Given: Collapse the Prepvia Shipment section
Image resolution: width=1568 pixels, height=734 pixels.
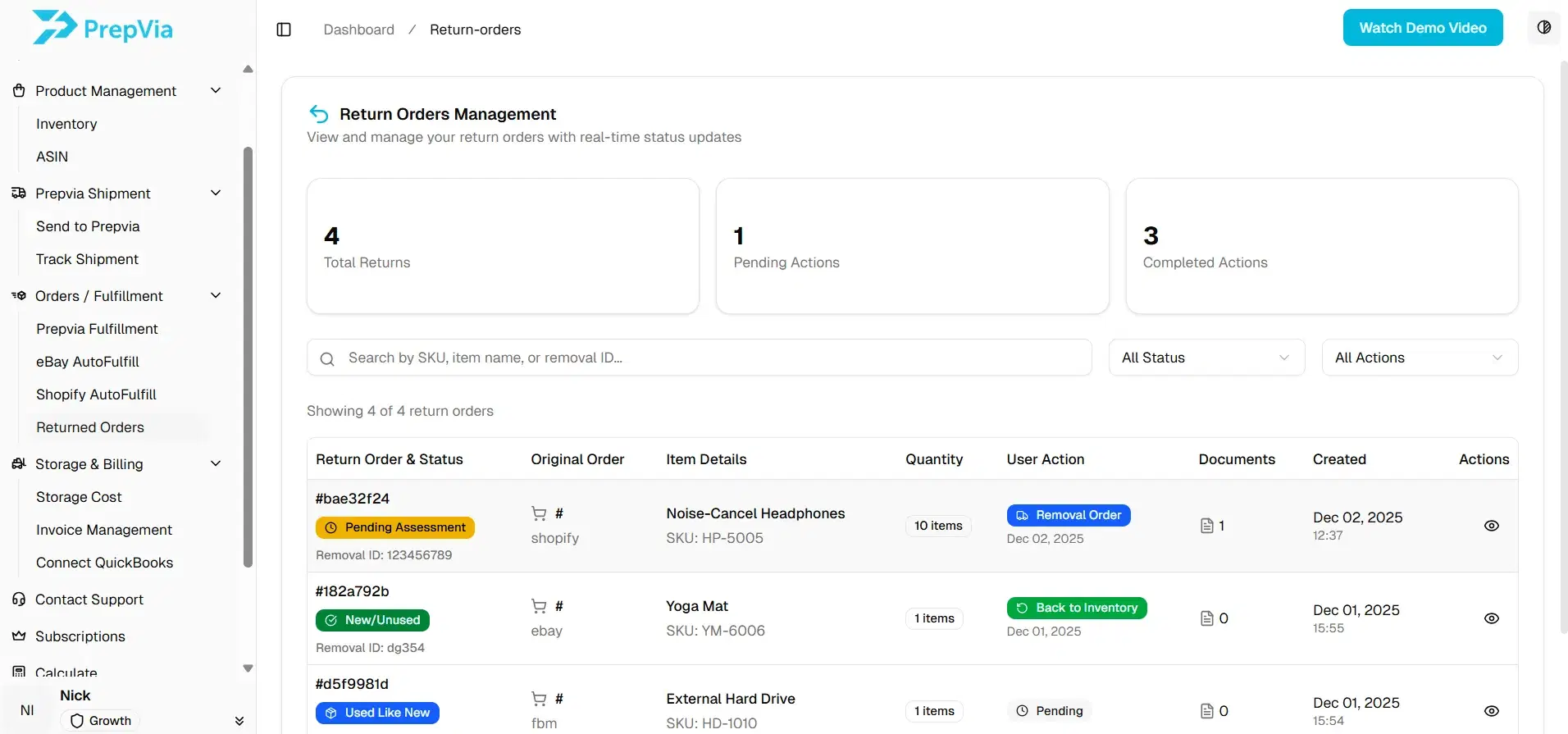Looking at the screenshot, I should tap(216, 193).
